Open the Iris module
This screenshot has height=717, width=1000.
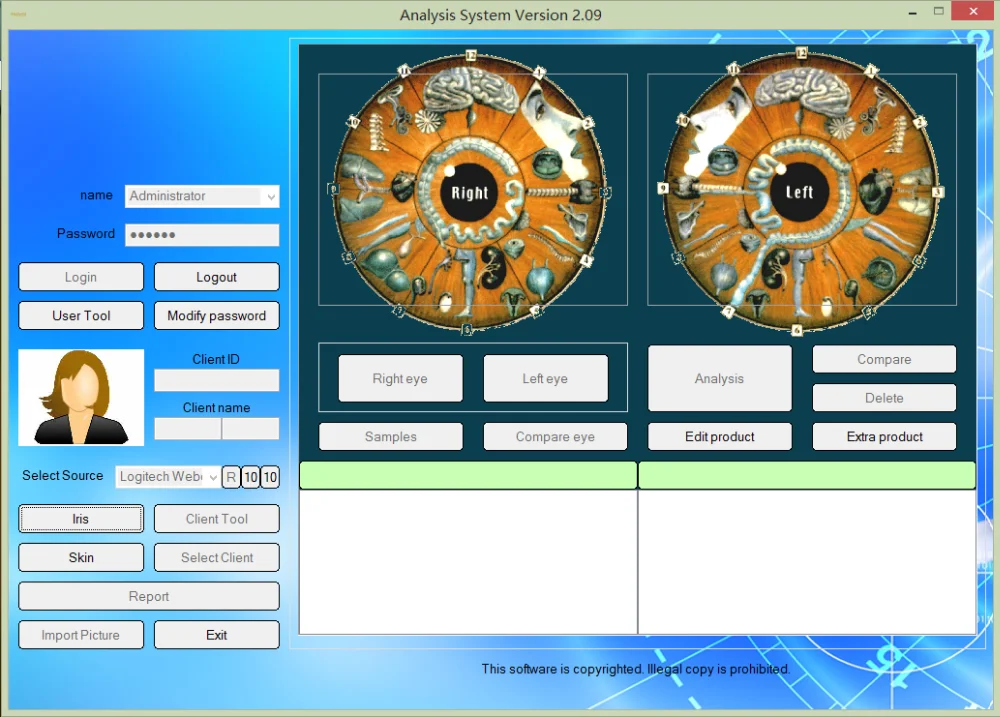[81, 519]
